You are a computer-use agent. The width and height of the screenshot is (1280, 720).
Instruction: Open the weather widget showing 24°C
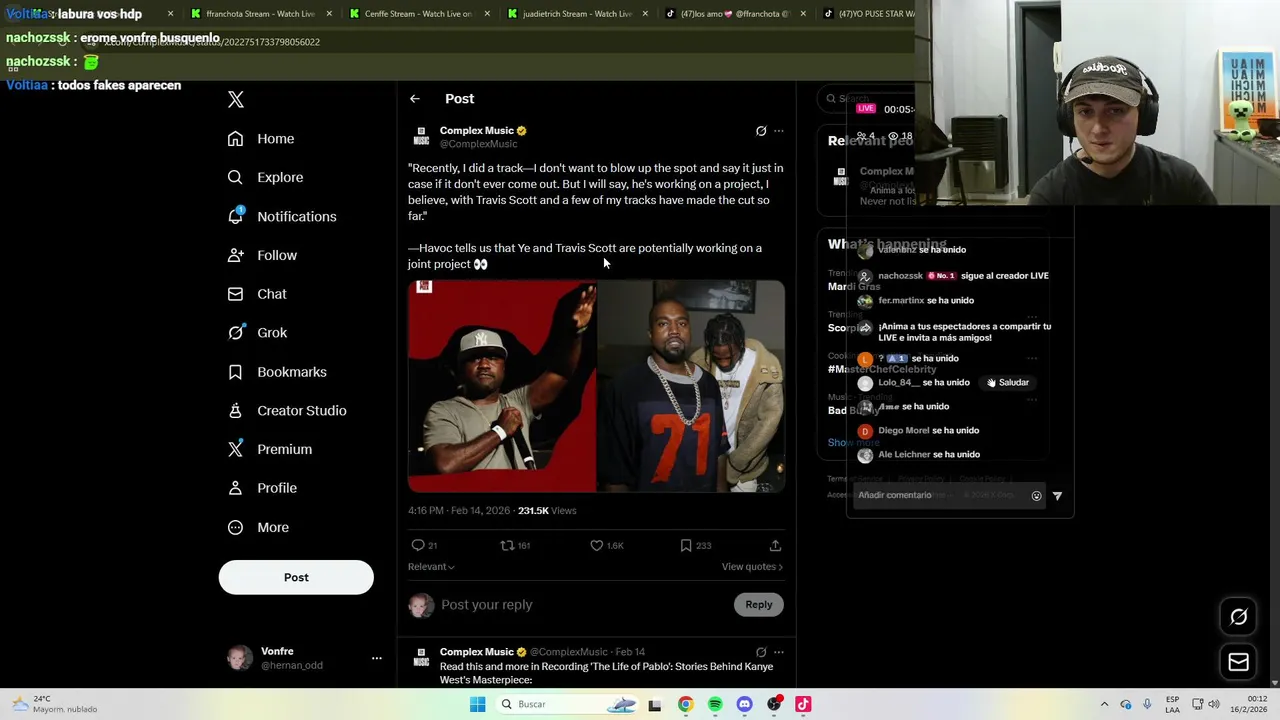(55, 705)
